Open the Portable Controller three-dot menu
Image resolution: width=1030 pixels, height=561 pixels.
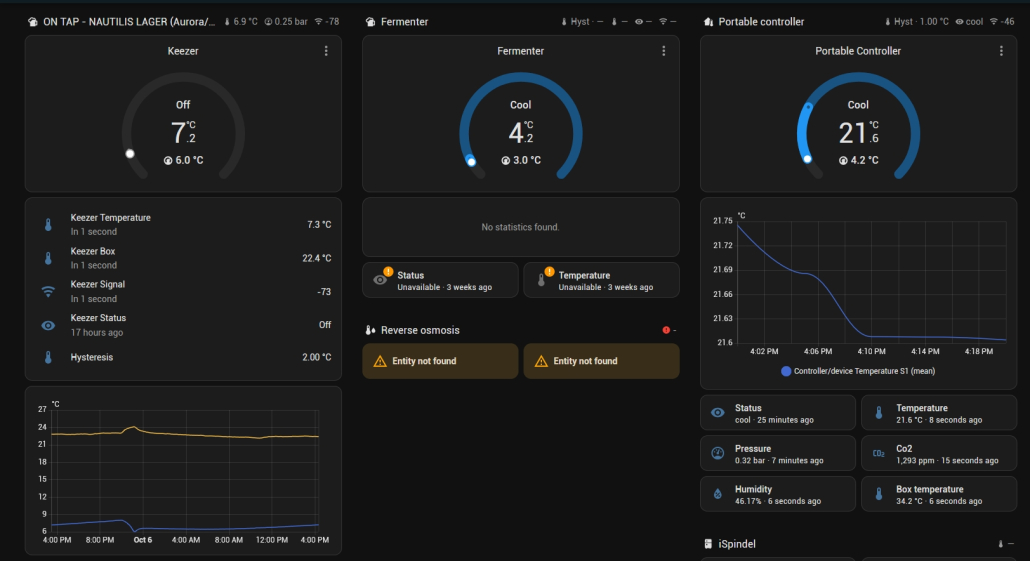1001,51
